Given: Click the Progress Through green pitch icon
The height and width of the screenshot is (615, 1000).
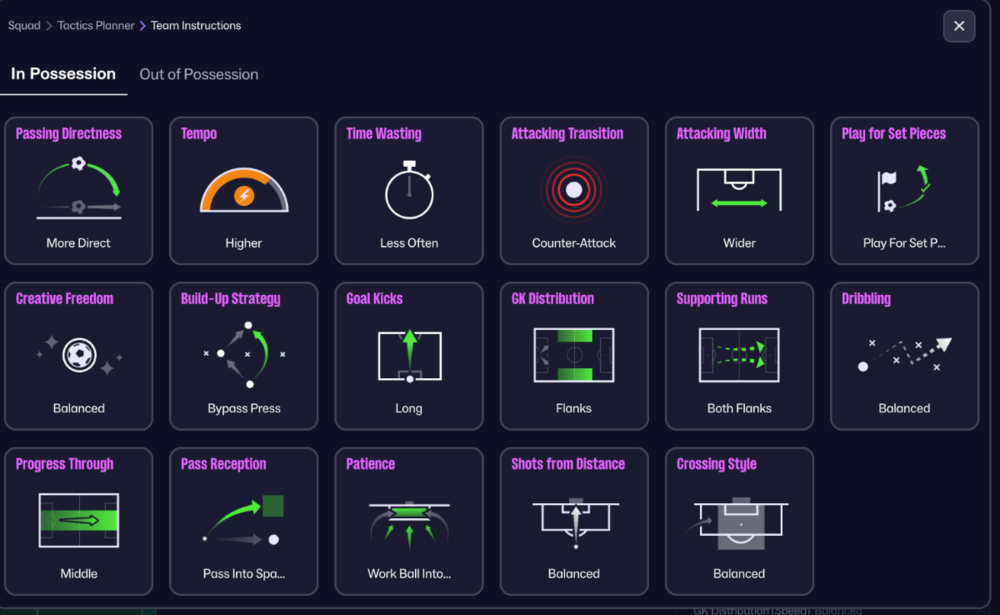Looking at the screenshot, I should pyautogui.click(x=78, y=520).
